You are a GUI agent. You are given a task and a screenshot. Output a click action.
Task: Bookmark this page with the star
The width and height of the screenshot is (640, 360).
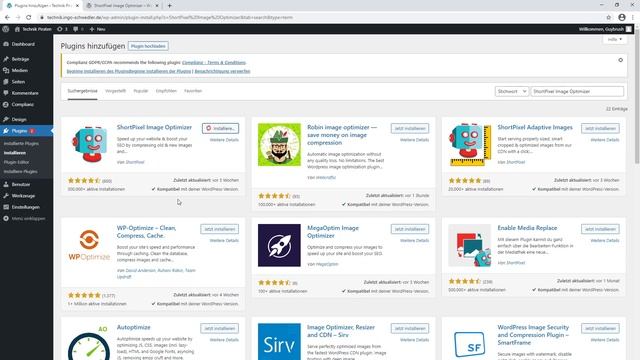click(609, 18)
